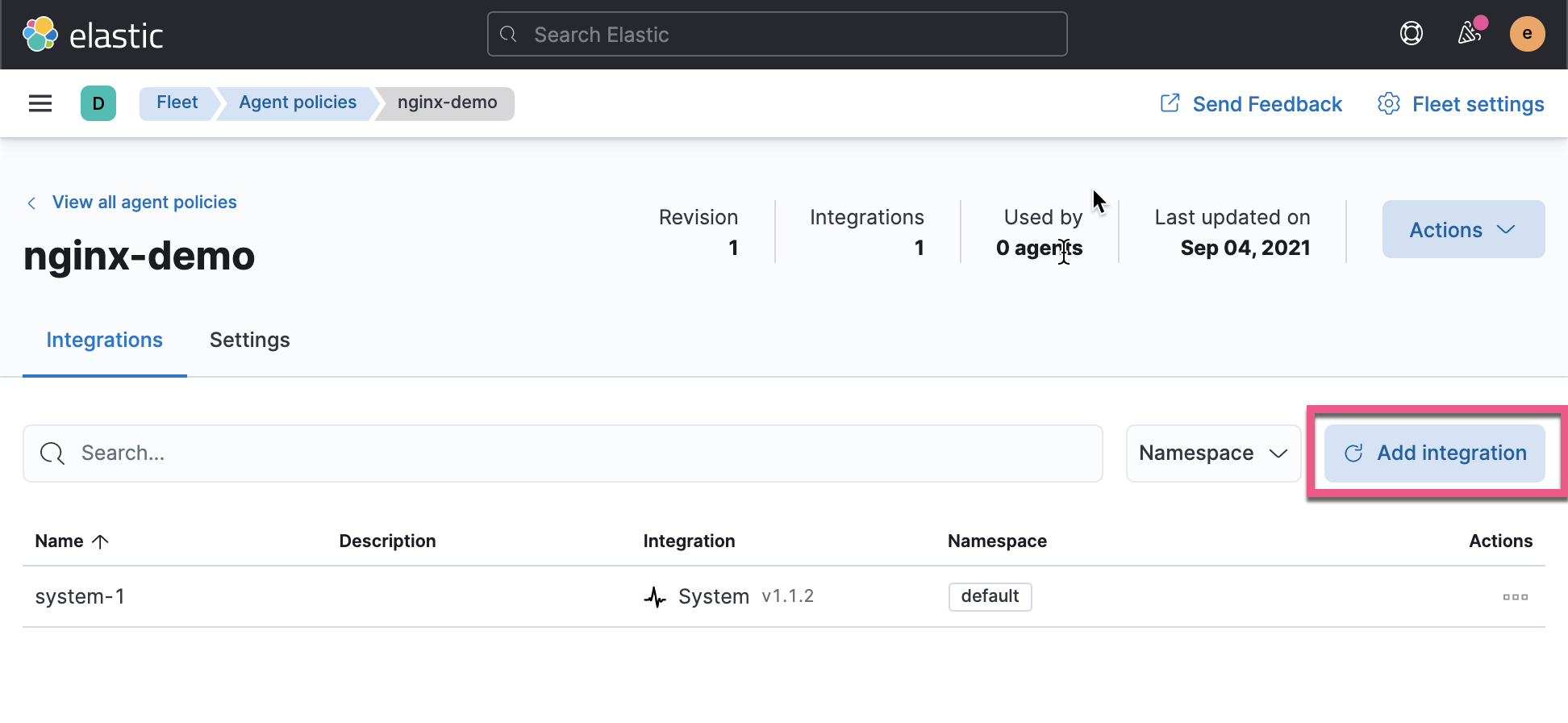
Task: Click the 0 agents used-by value
Action: tap(1040, 248)
